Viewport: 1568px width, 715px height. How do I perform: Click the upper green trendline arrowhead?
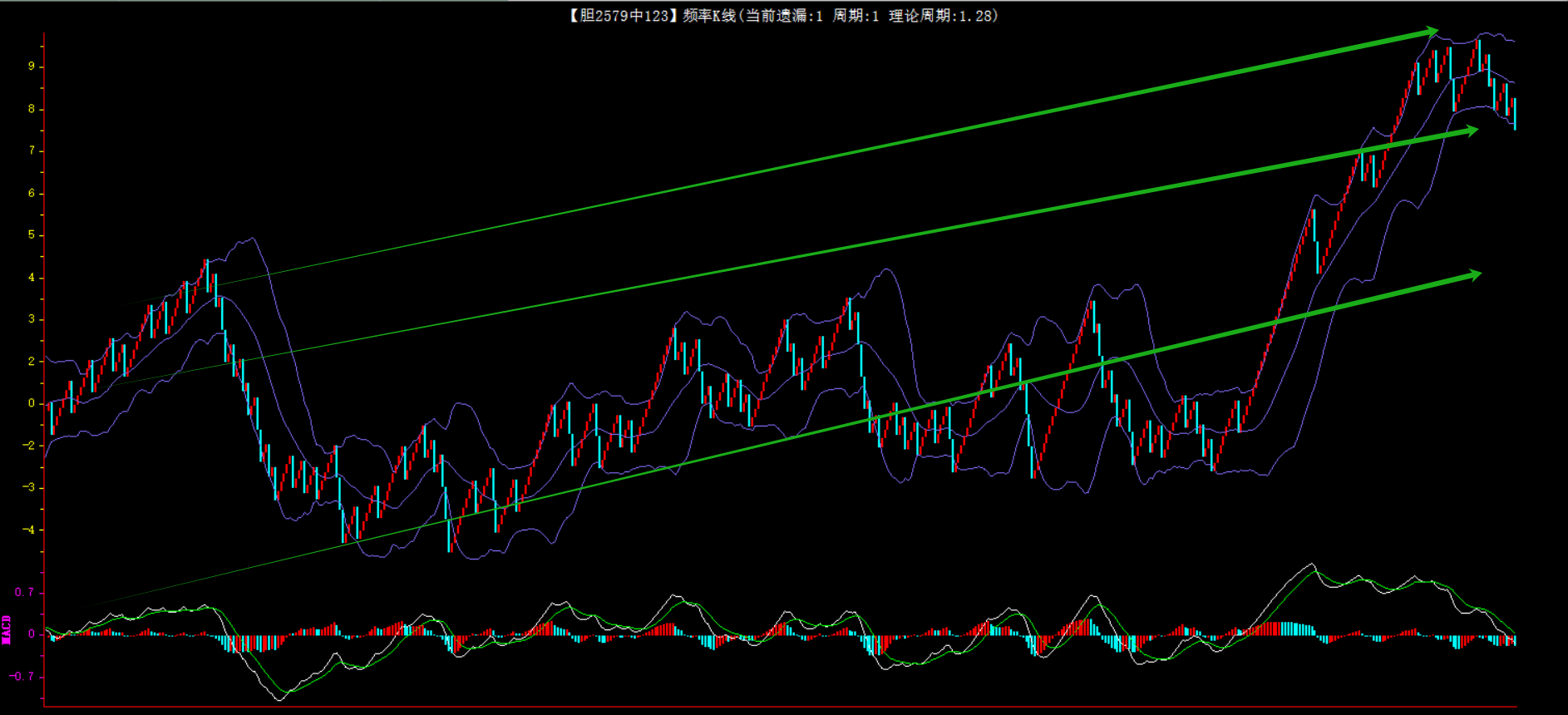tap(1431, 32)
